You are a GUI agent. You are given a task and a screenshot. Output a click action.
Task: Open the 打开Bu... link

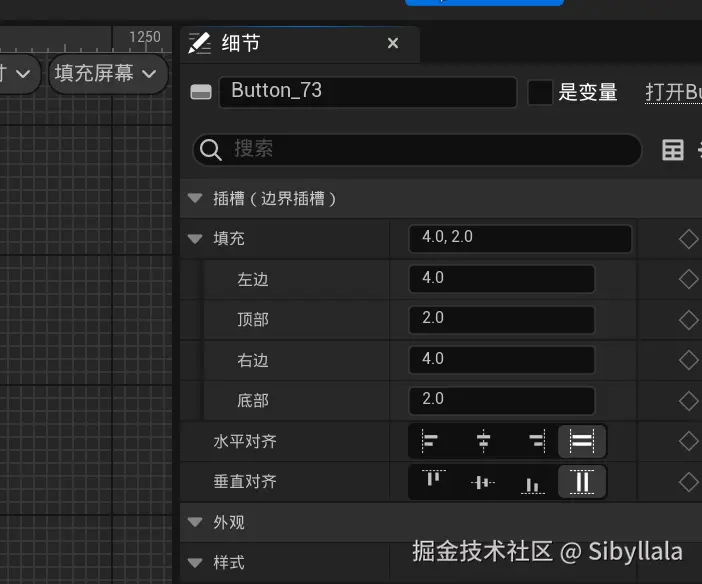pyautogui.click(x=673, y=93)
